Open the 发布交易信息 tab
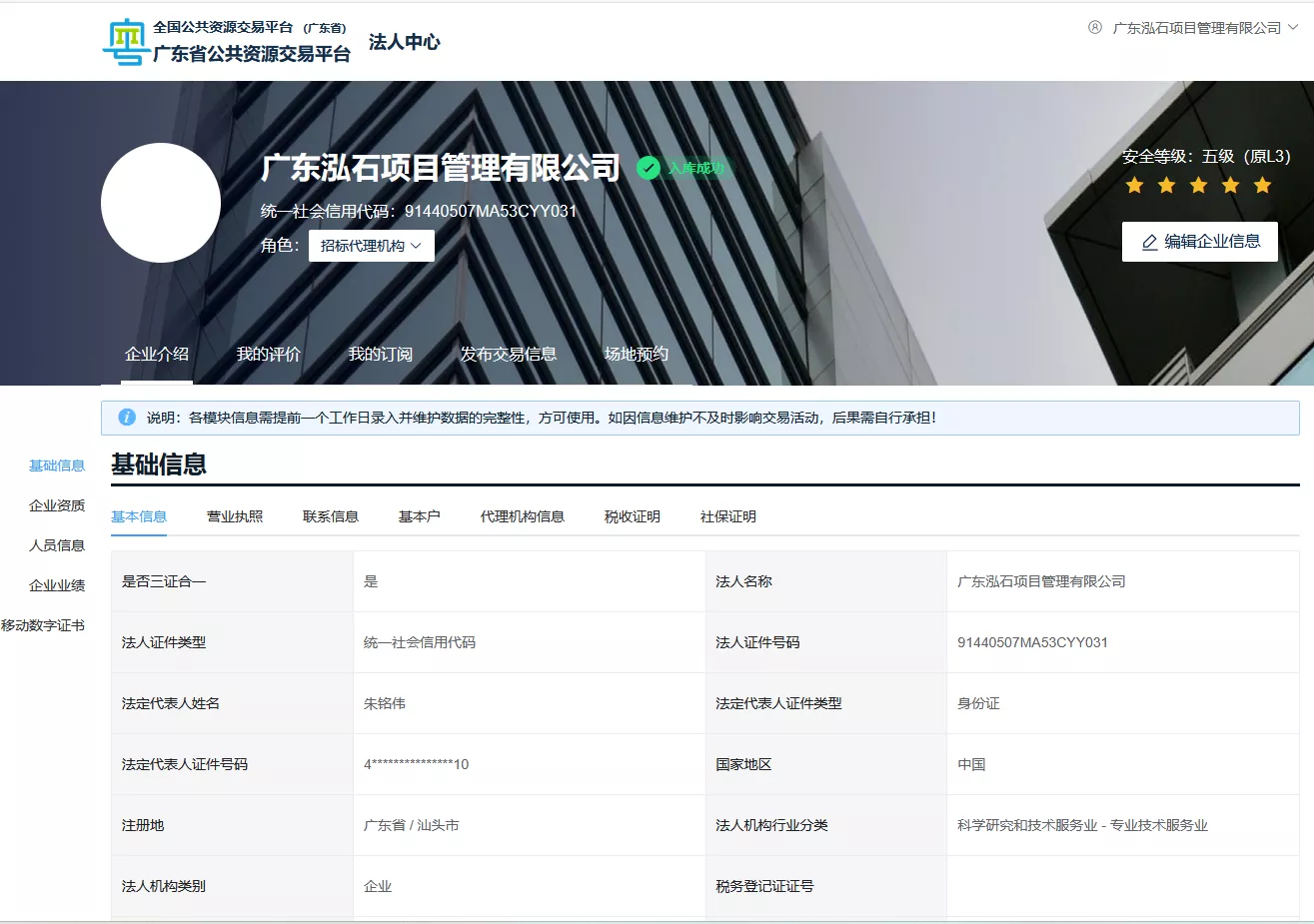Screen dimensions: 1314x924 (x=509, y=354)
